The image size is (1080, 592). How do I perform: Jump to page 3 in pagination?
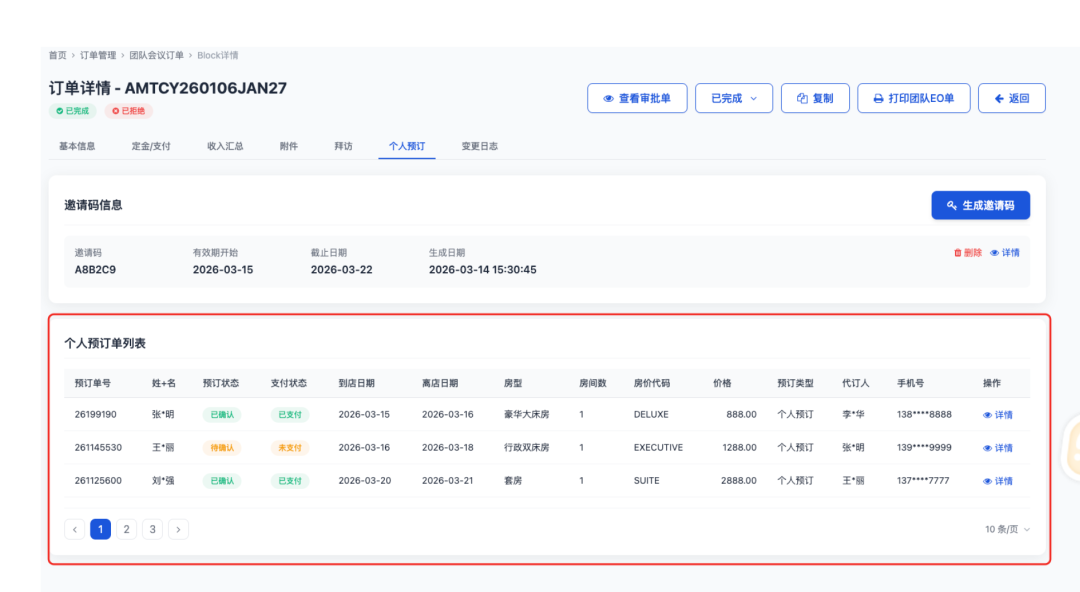click(x=152, y=529)
